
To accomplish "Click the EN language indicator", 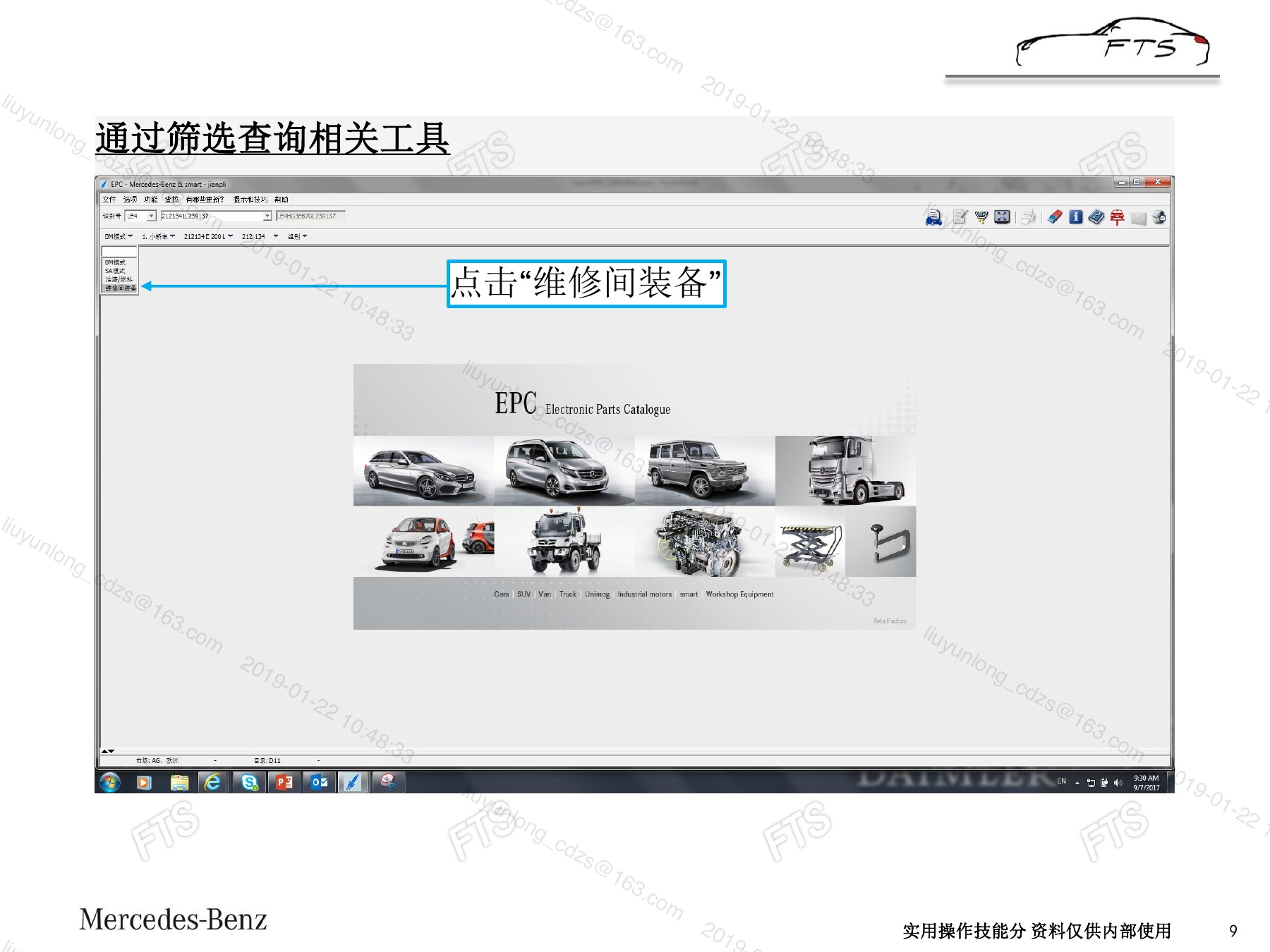I will click(1062, 781).
